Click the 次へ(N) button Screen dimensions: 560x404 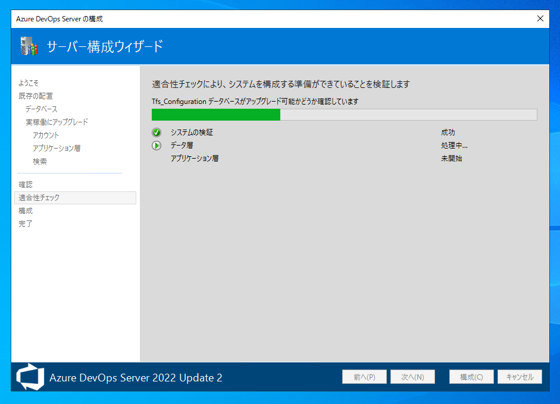412,377
